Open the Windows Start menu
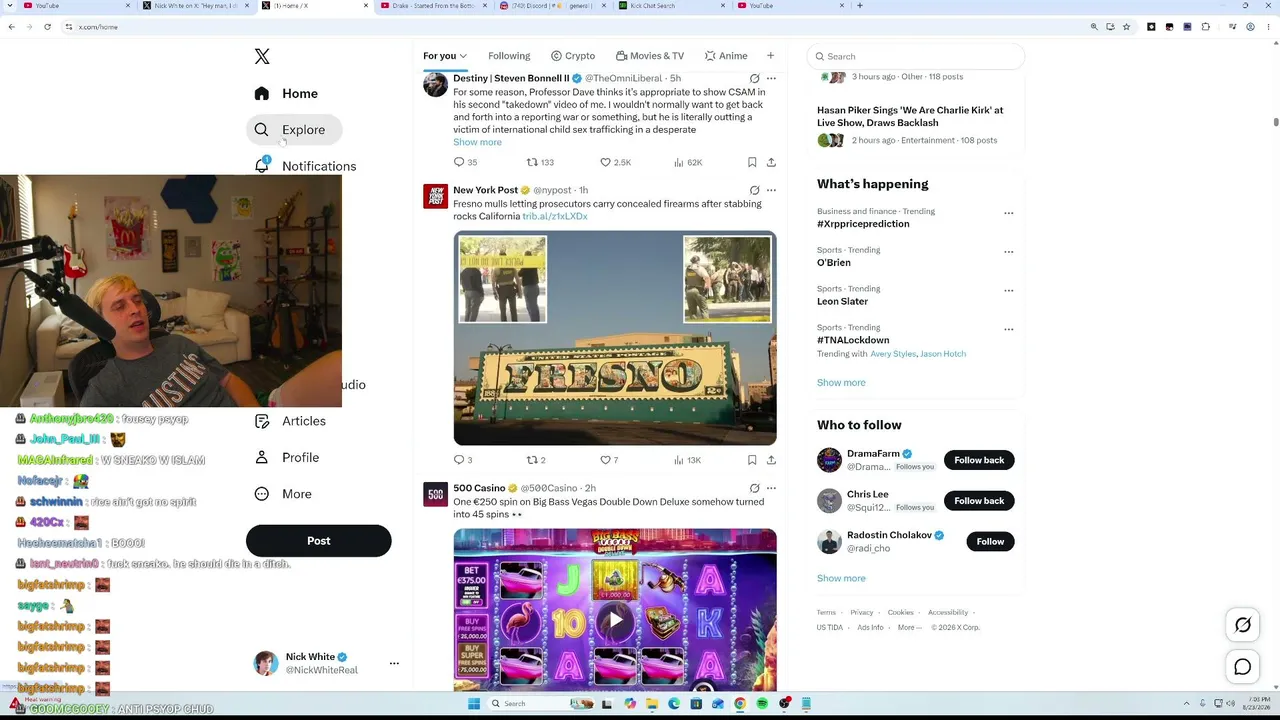The width and height of the screenshot is (1280, 720). point(473,704)
